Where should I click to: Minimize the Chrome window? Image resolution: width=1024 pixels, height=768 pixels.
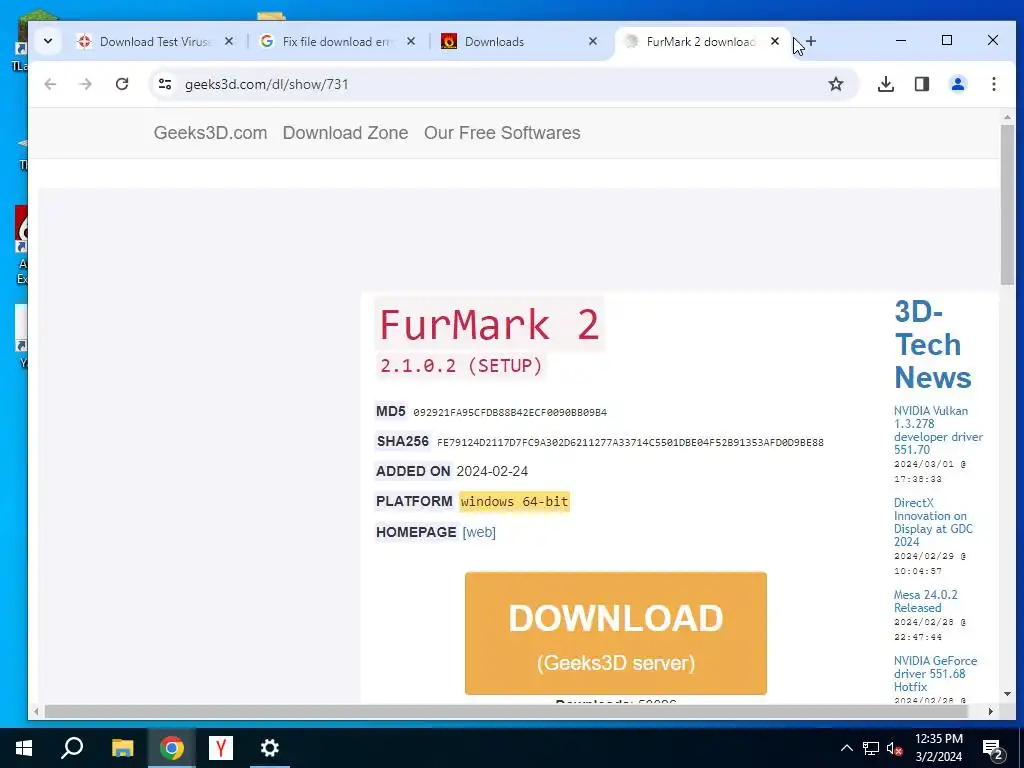[x=901, y=40]
